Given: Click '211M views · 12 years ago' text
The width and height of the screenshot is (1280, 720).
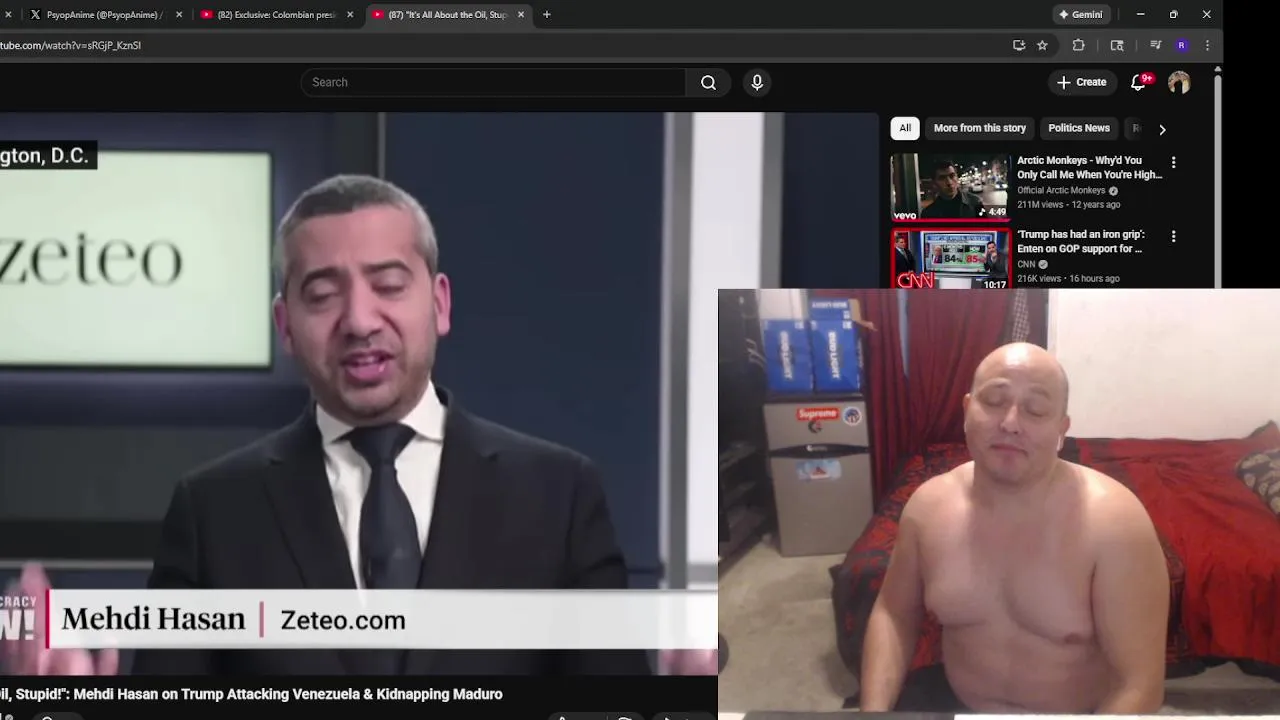Looking at the screenshot, I should 1068,204.
